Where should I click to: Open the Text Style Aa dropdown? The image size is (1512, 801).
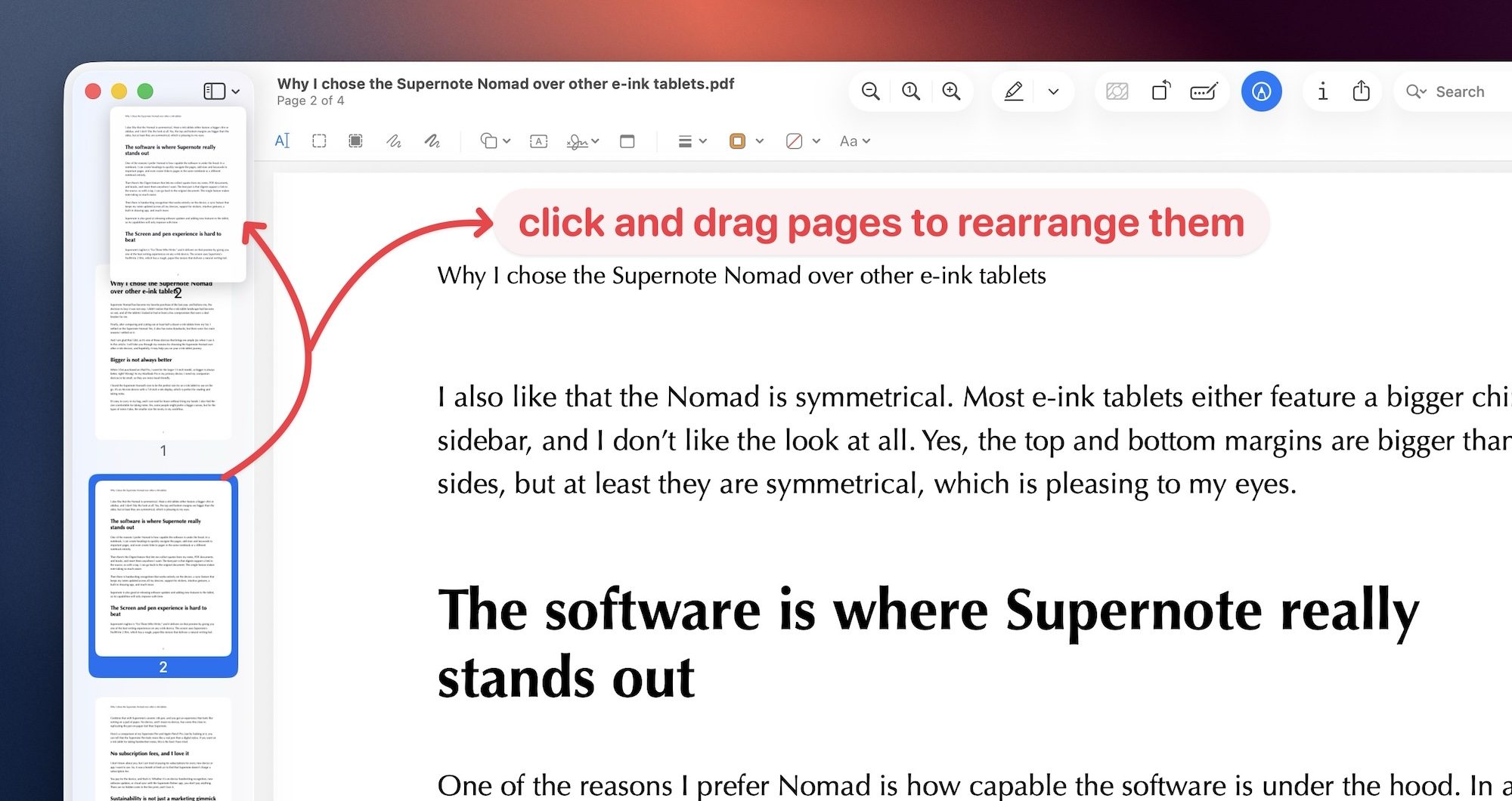click(x=855, y=141)
